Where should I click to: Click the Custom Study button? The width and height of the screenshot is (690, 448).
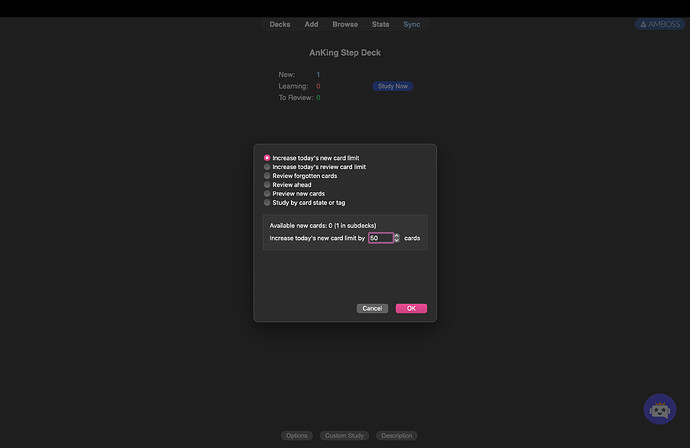(x=345, y=436)
